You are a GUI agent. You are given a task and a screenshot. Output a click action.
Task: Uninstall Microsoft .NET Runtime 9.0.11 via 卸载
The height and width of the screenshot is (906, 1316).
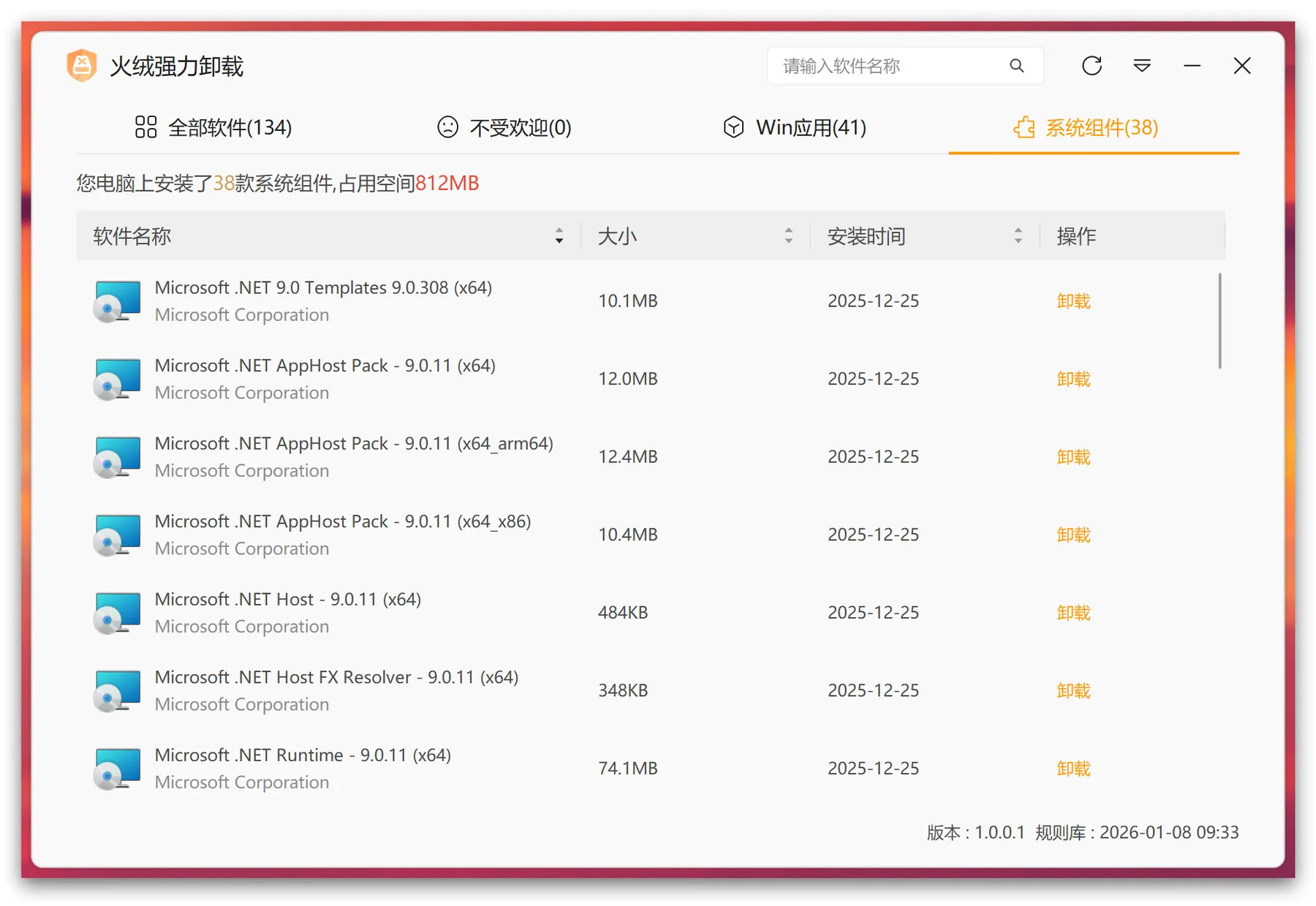[x=1073, y=769]
